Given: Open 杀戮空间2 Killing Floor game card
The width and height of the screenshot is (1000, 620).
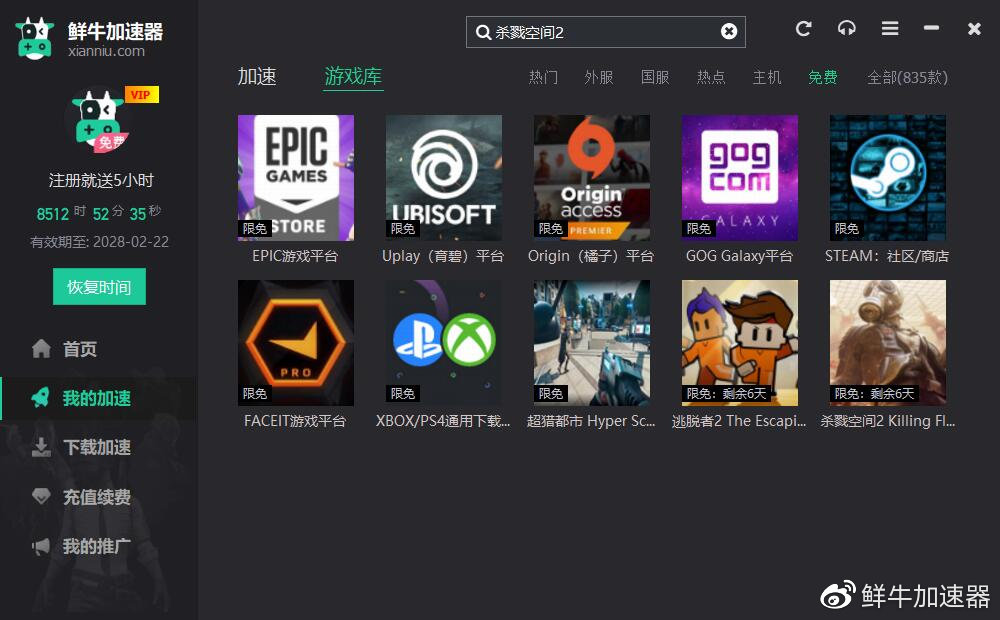Looking at the screenshot, I should (887, 342).
